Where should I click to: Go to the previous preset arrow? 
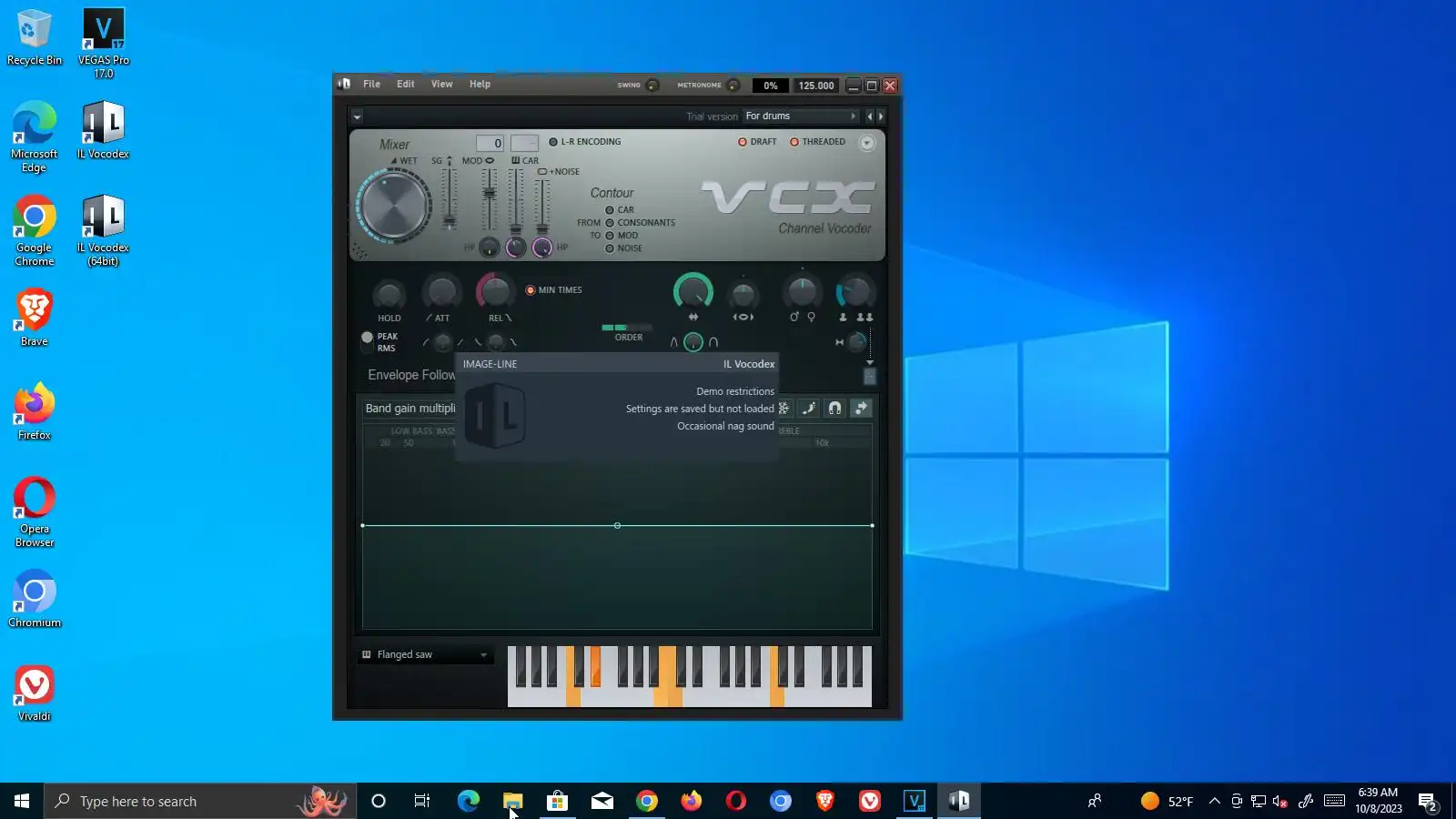click(869, 116)
